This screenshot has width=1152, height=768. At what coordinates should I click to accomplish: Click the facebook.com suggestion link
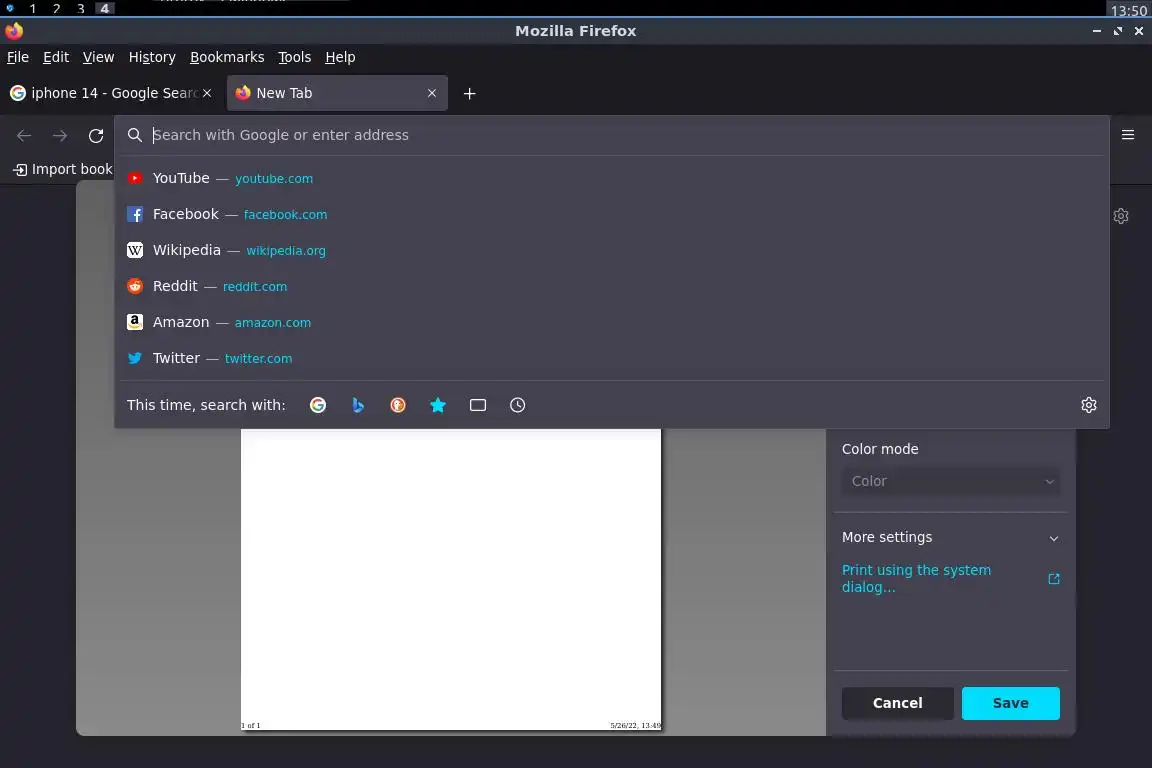[286, 215]
